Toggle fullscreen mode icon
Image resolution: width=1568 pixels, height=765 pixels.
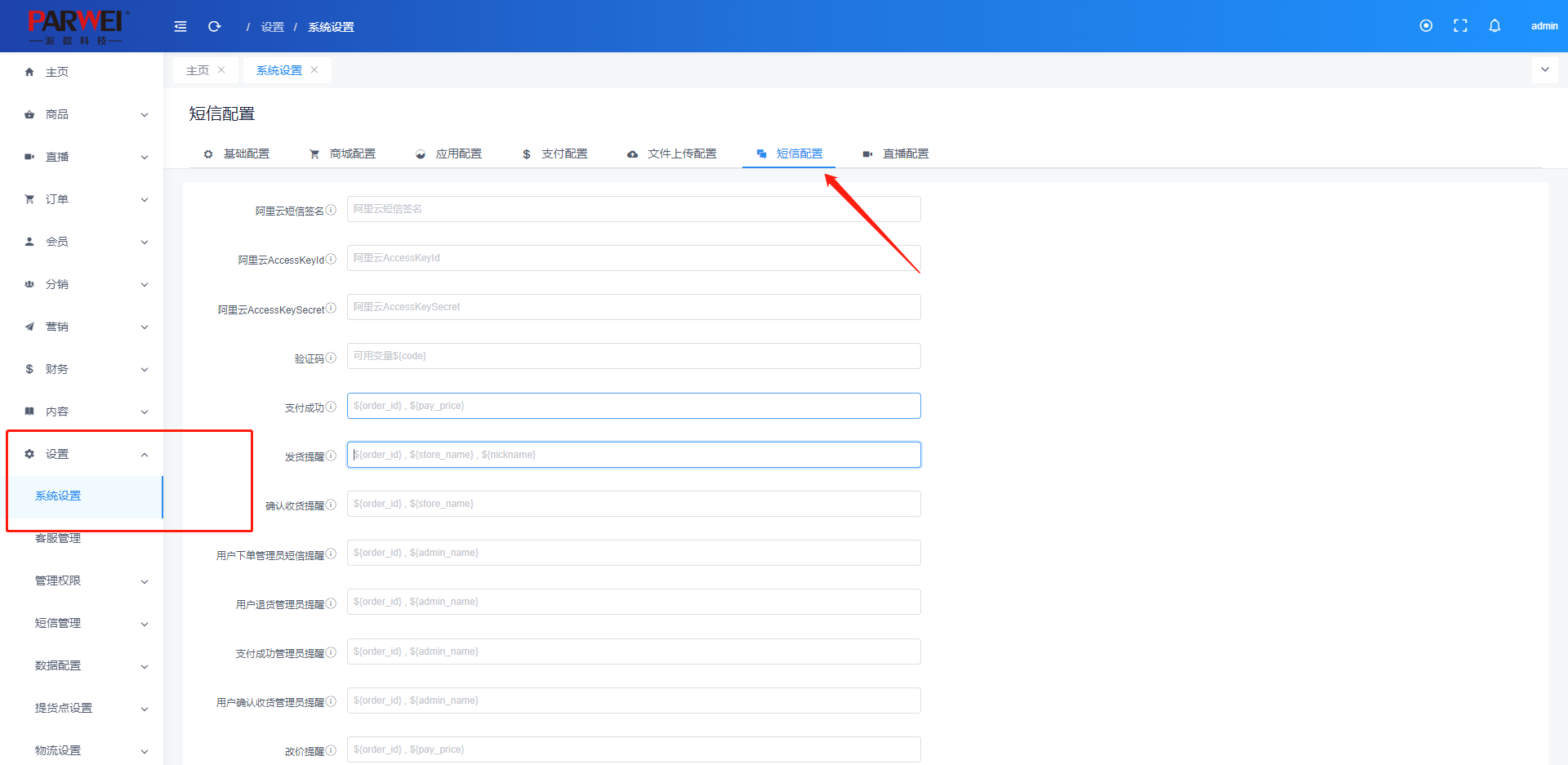click(1460, 26)
